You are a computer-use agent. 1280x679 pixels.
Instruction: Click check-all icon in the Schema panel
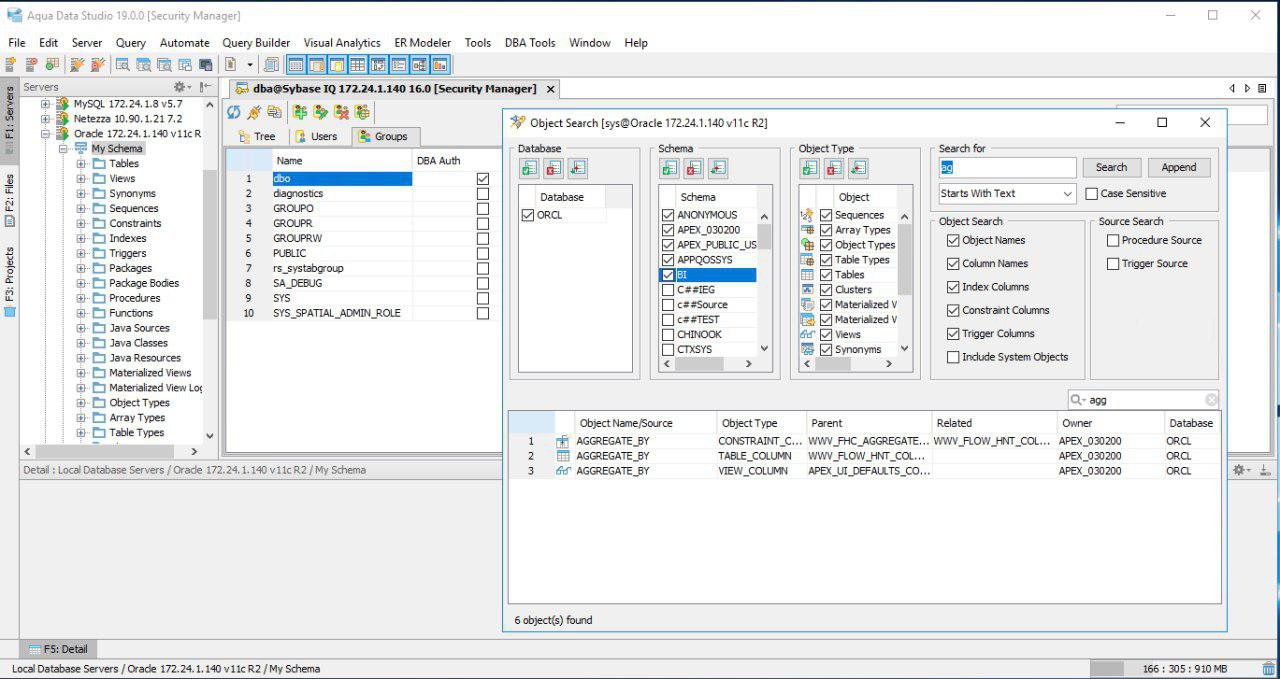[670, 168]
